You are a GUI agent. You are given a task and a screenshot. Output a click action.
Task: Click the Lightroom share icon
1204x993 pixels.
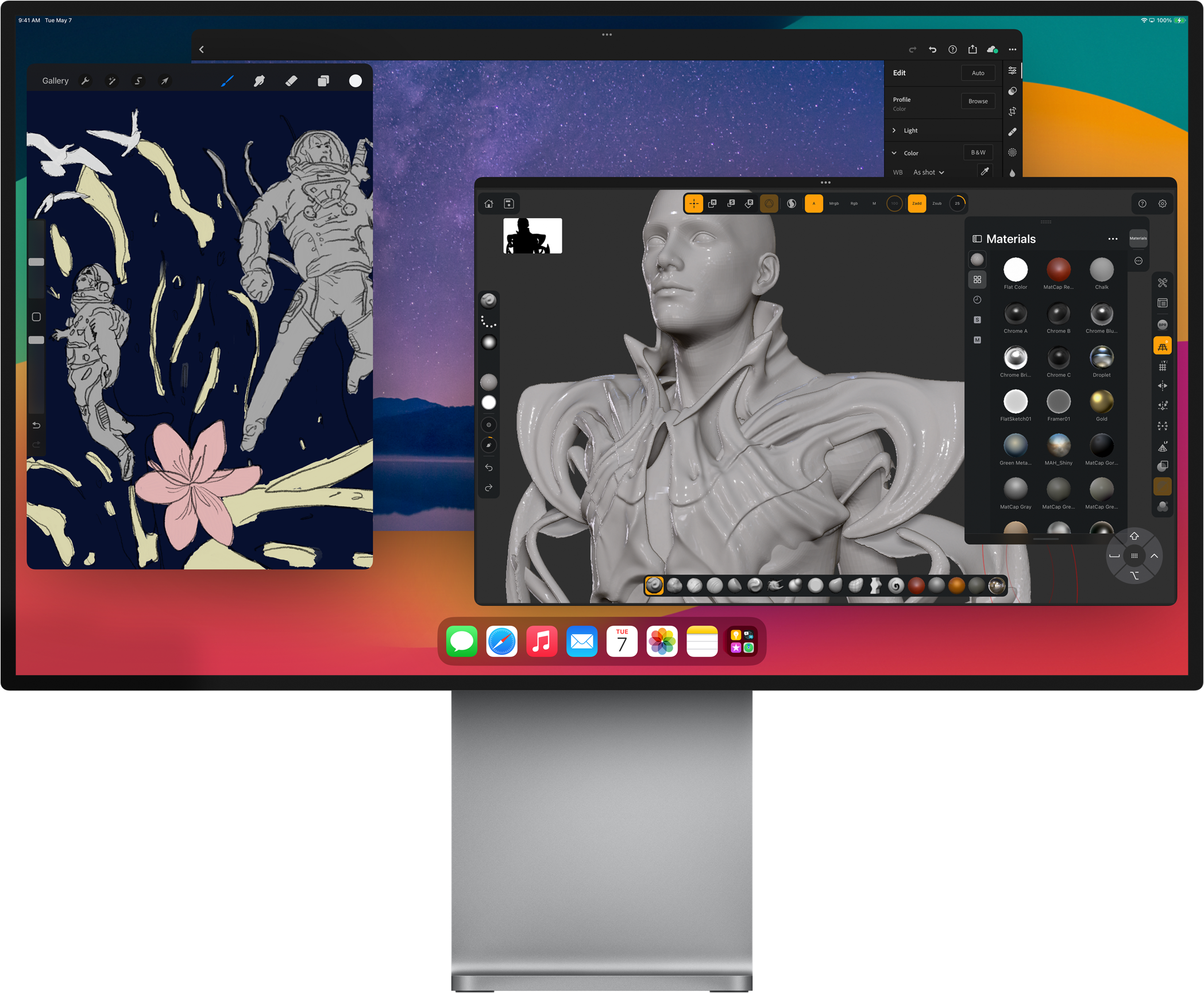(972, 49)
